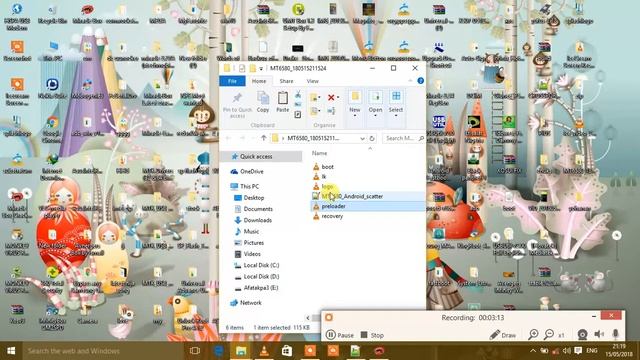This screenshot has width=640, height=360.
Task: Open the address bar history dropdown
Action: pos(362,138)
